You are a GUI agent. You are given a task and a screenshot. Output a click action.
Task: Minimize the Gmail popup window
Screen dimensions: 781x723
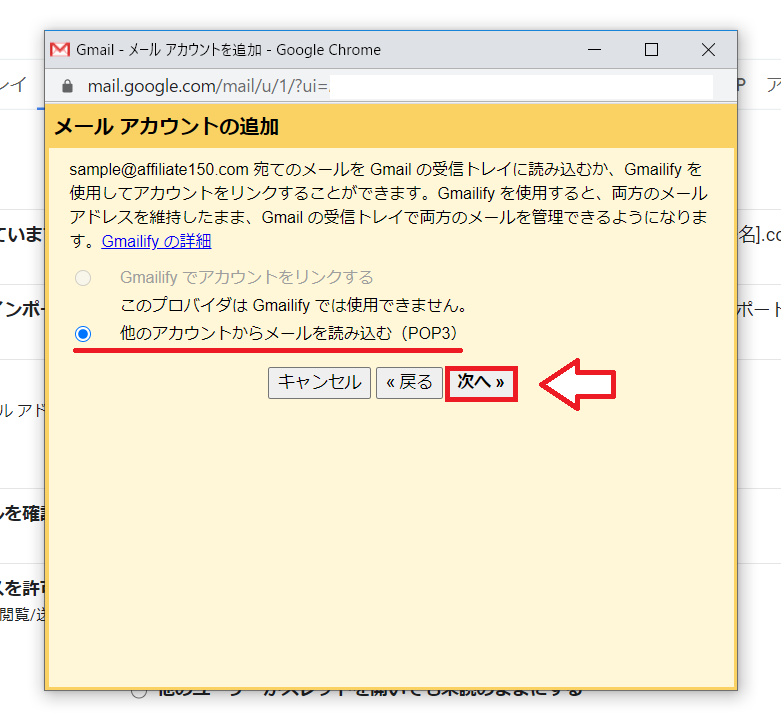tap(594, 50)
